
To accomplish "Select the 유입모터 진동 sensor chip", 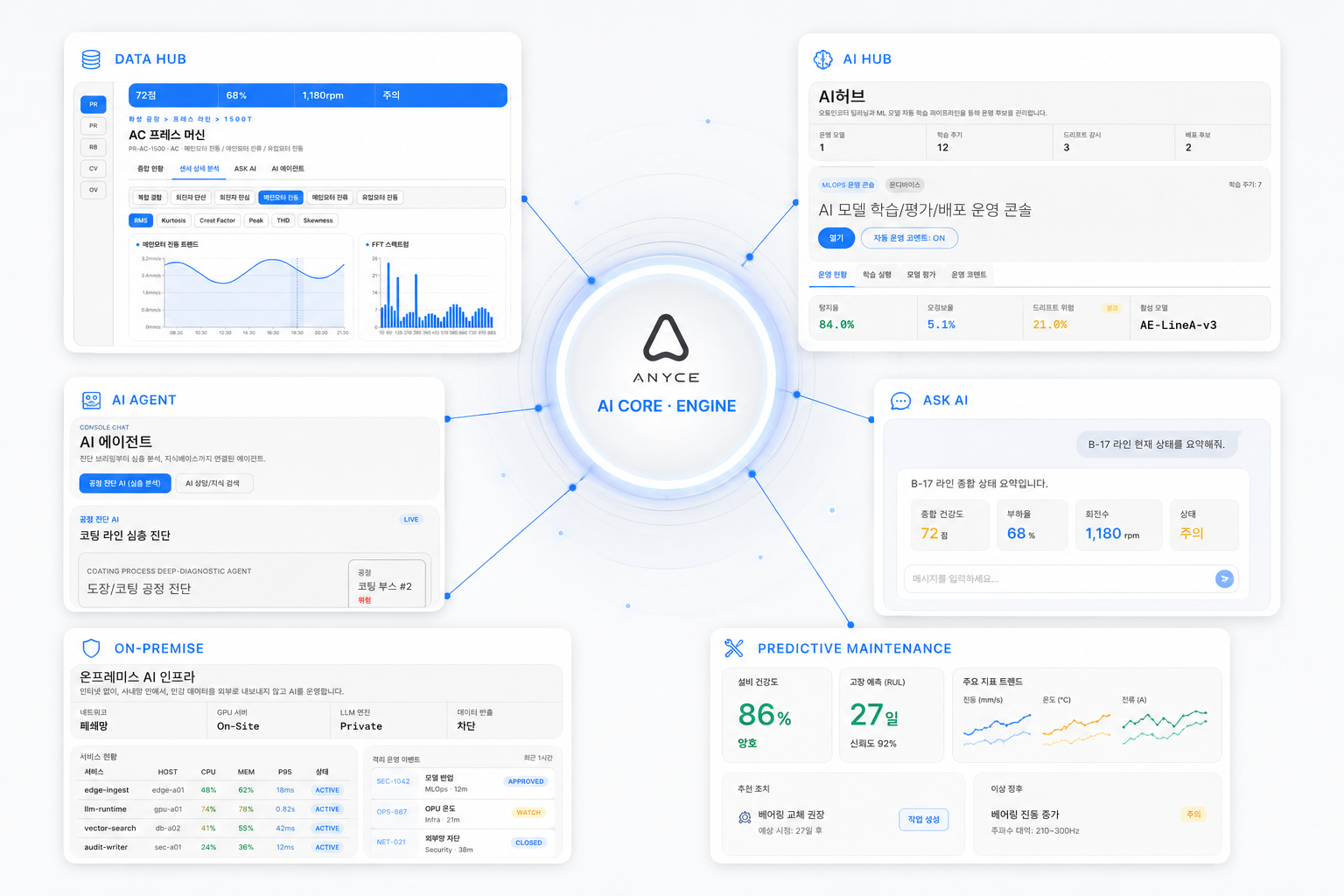I will [380, 198].
